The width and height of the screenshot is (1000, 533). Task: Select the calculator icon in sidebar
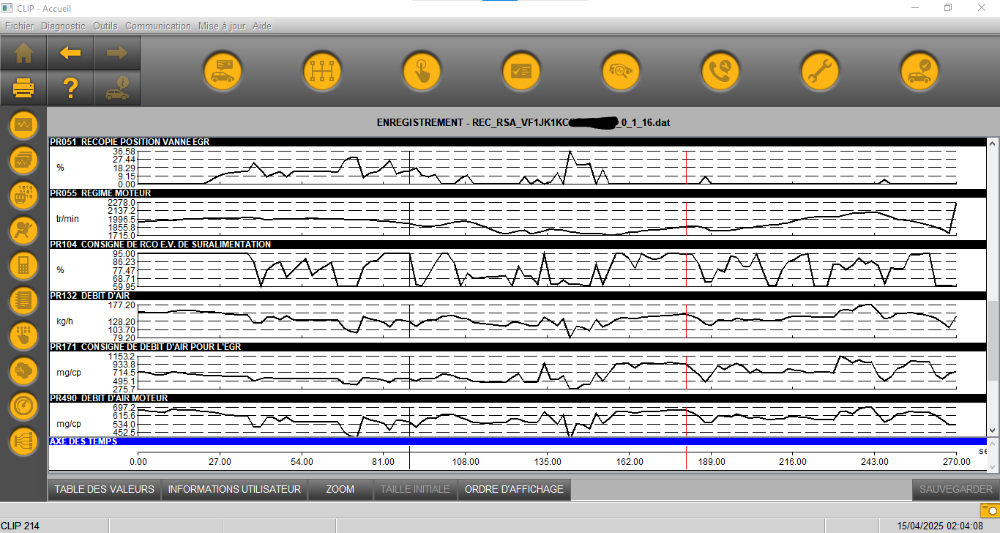pyautogui.click(x=23, y=265)
